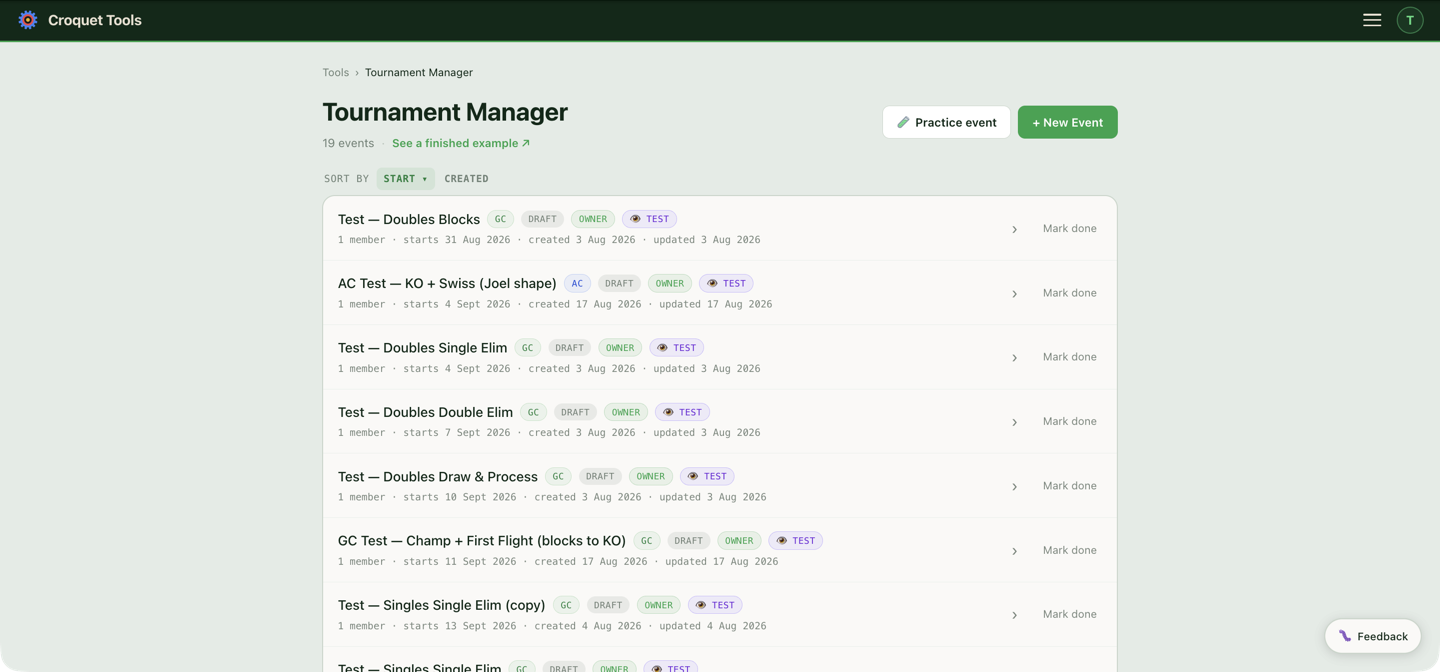This screenshot has height=672, width=1440.
Task: Expand AC Test — KO + Swiss row chevron
Action: [1014, 293]
